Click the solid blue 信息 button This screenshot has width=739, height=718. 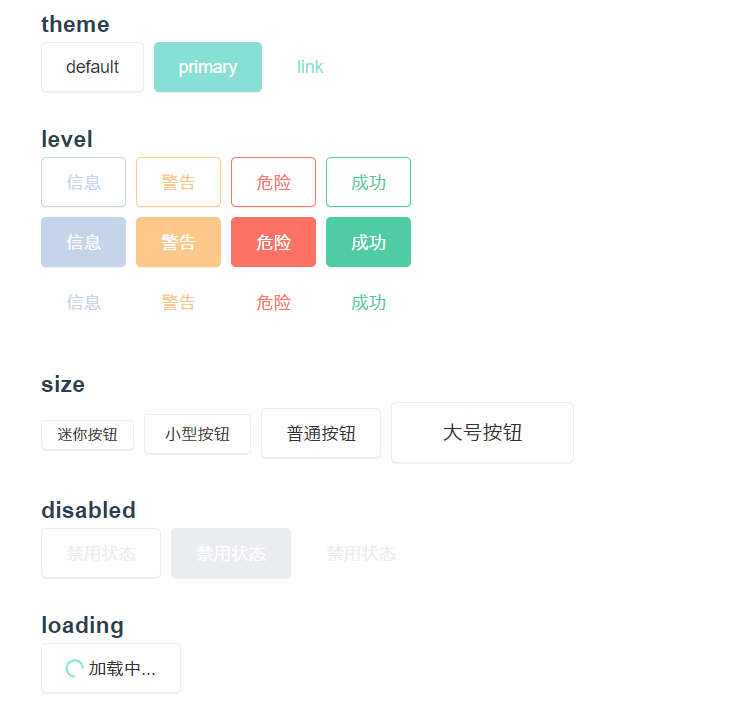pyautogui.click(x=83, y=242)
